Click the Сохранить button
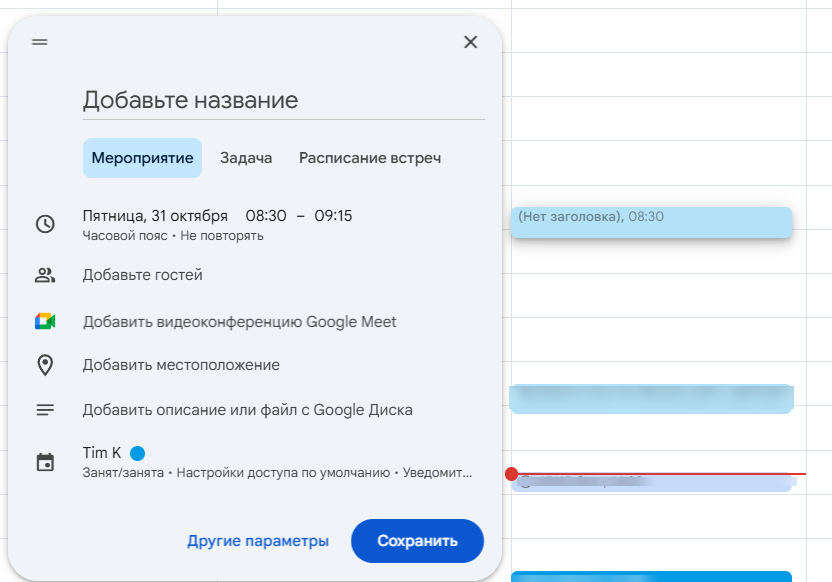The image size is (832, 582). pos(416,540)
